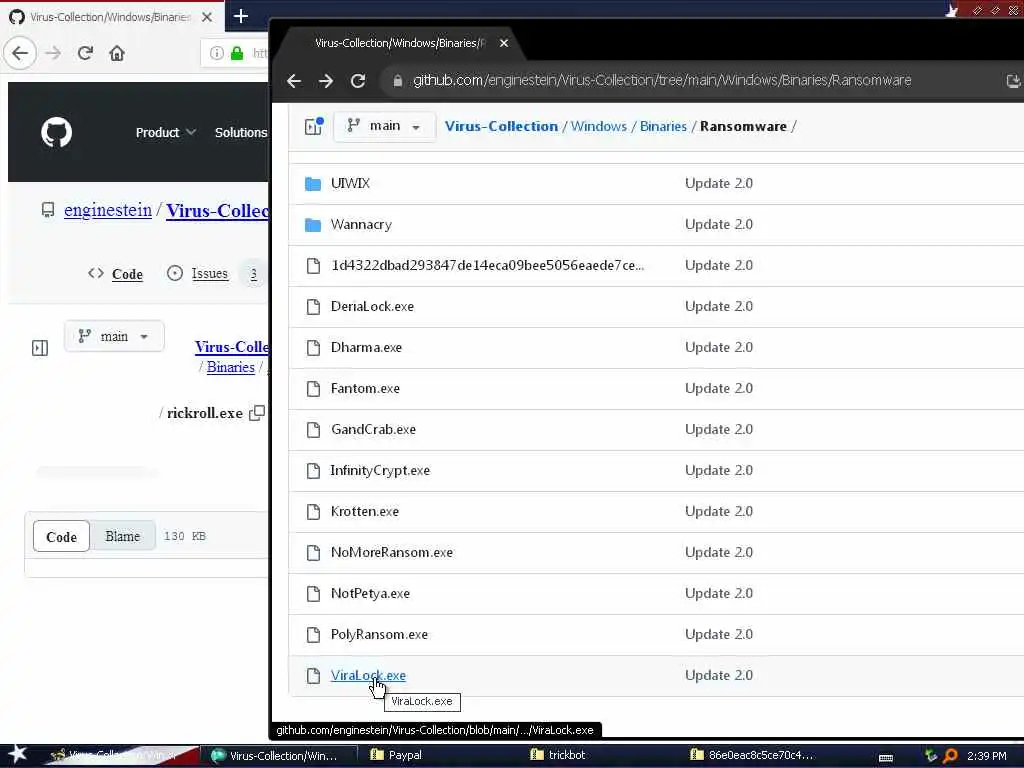
Task: Open DeriaLock.exe file
Action: (372, 306)
